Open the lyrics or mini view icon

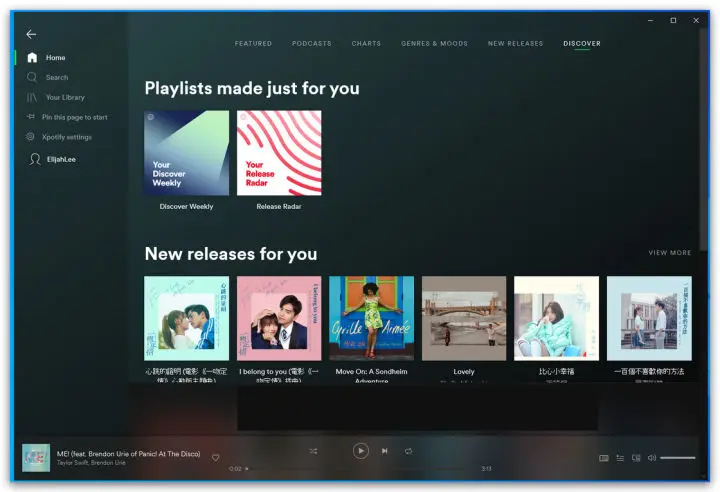pyautogui.click(x=604, y=458)
